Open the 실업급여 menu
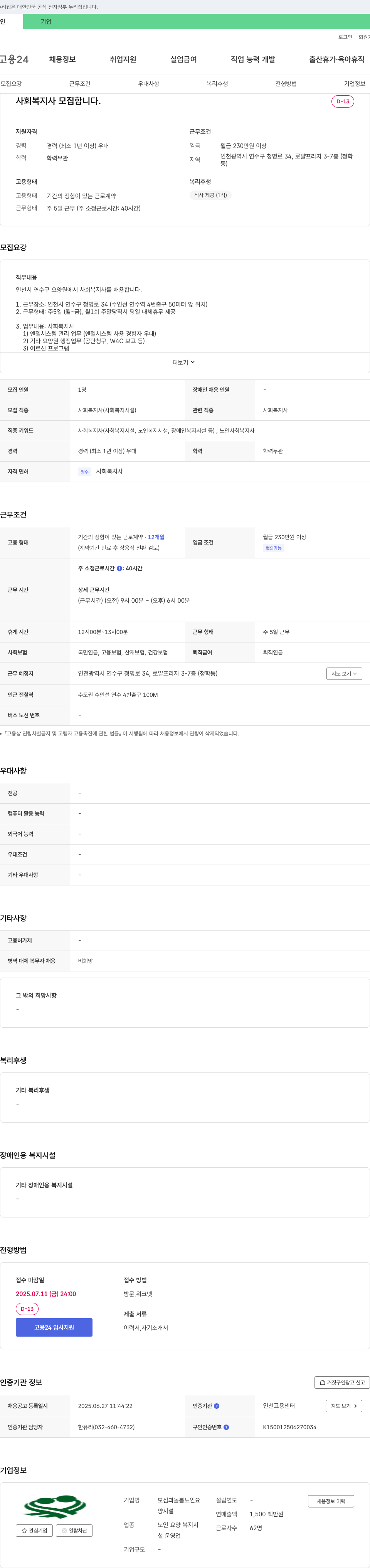 183,59
